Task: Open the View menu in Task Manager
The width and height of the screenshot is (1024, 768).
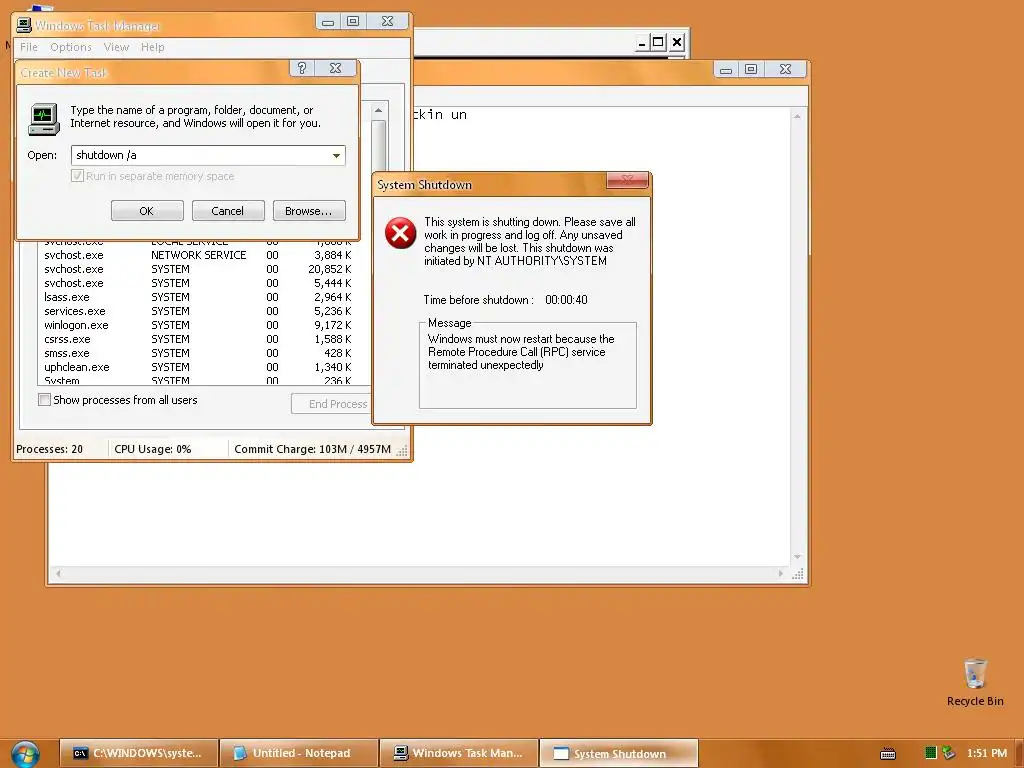Action: coord(116,47)
